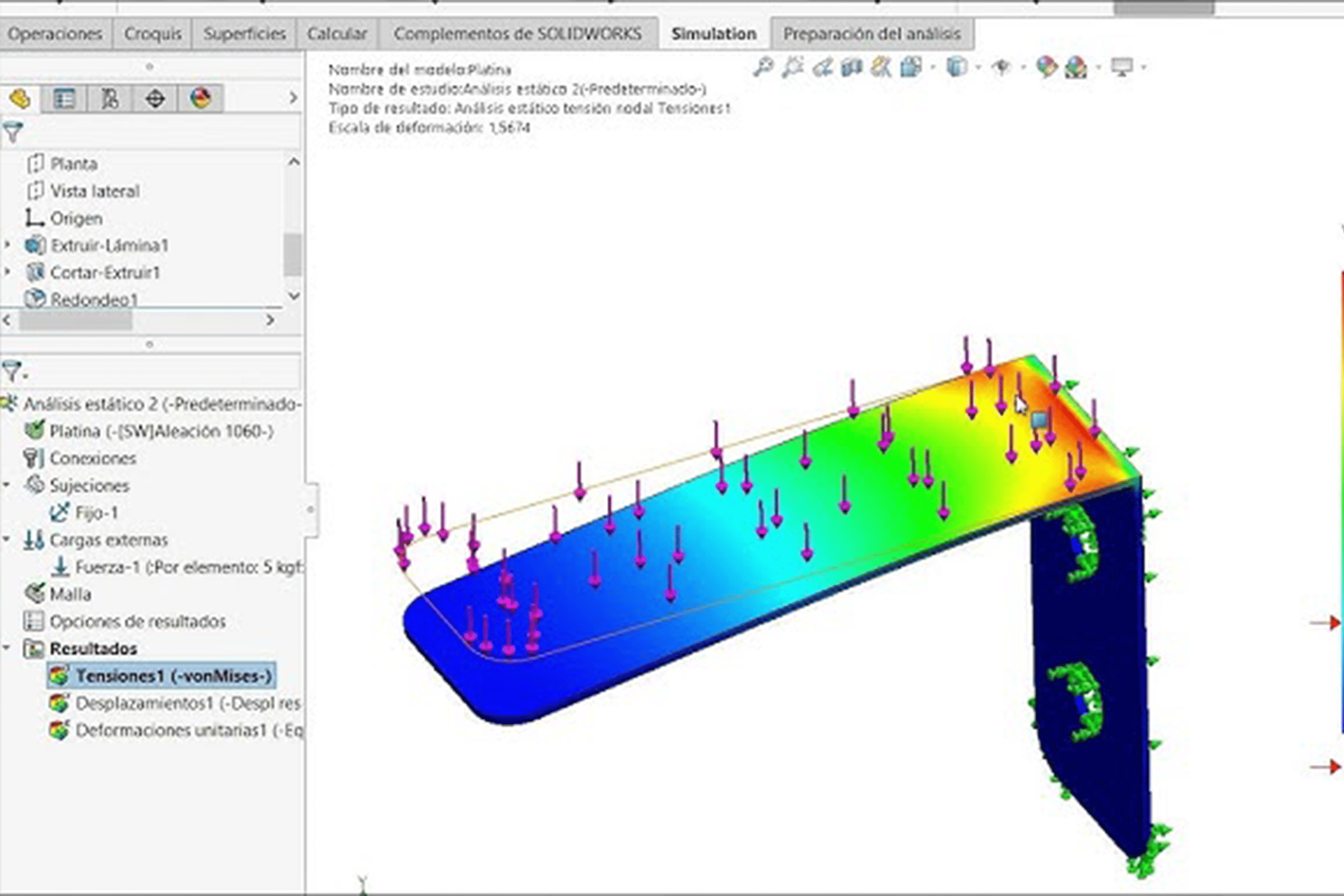The width and height of the screenshot is (1344, 896).
Task: Switch to the Calcular tab
Action: click(337, 34)
